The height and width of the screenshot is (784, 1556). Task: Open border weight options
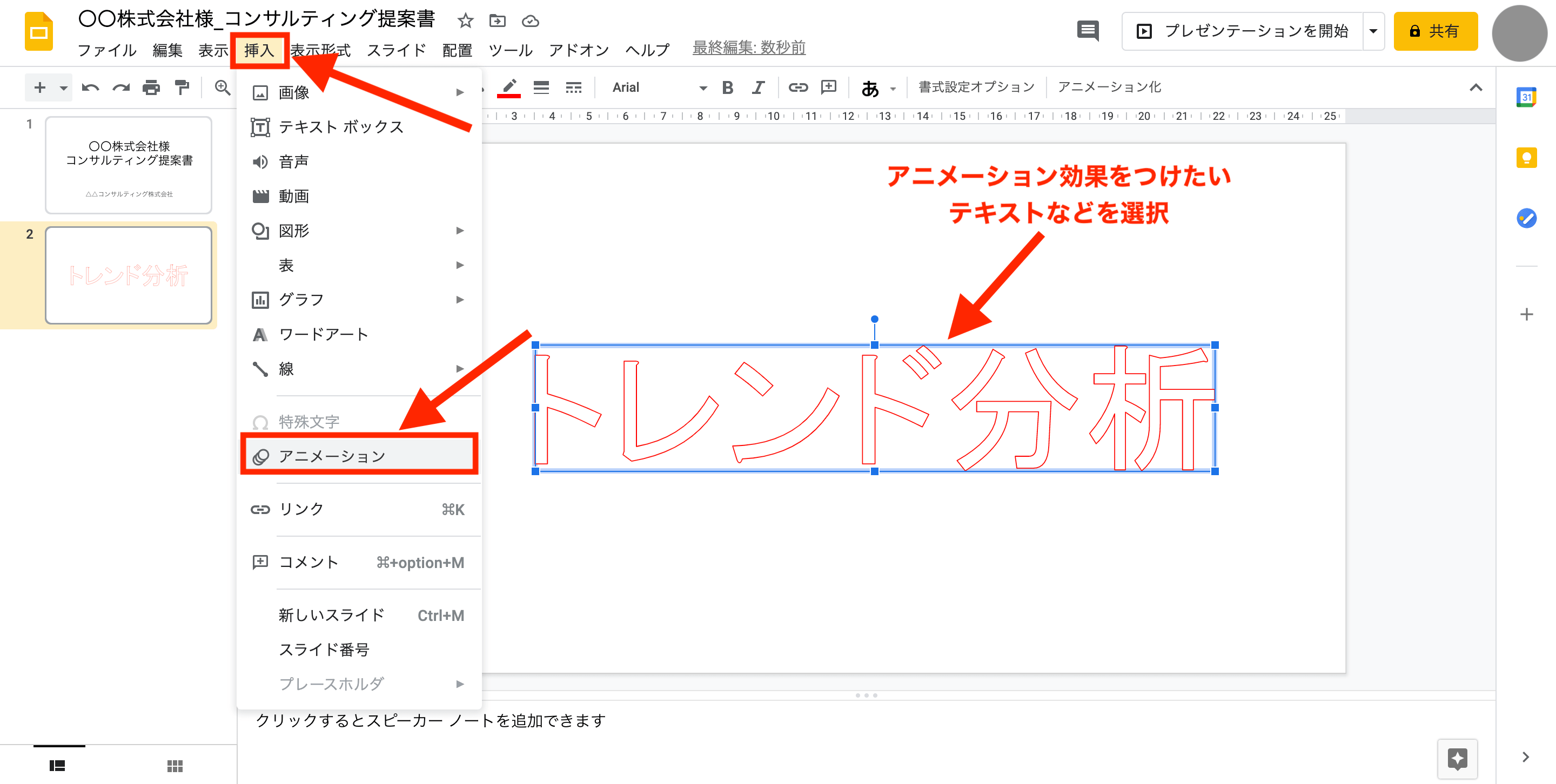[541, 87]
